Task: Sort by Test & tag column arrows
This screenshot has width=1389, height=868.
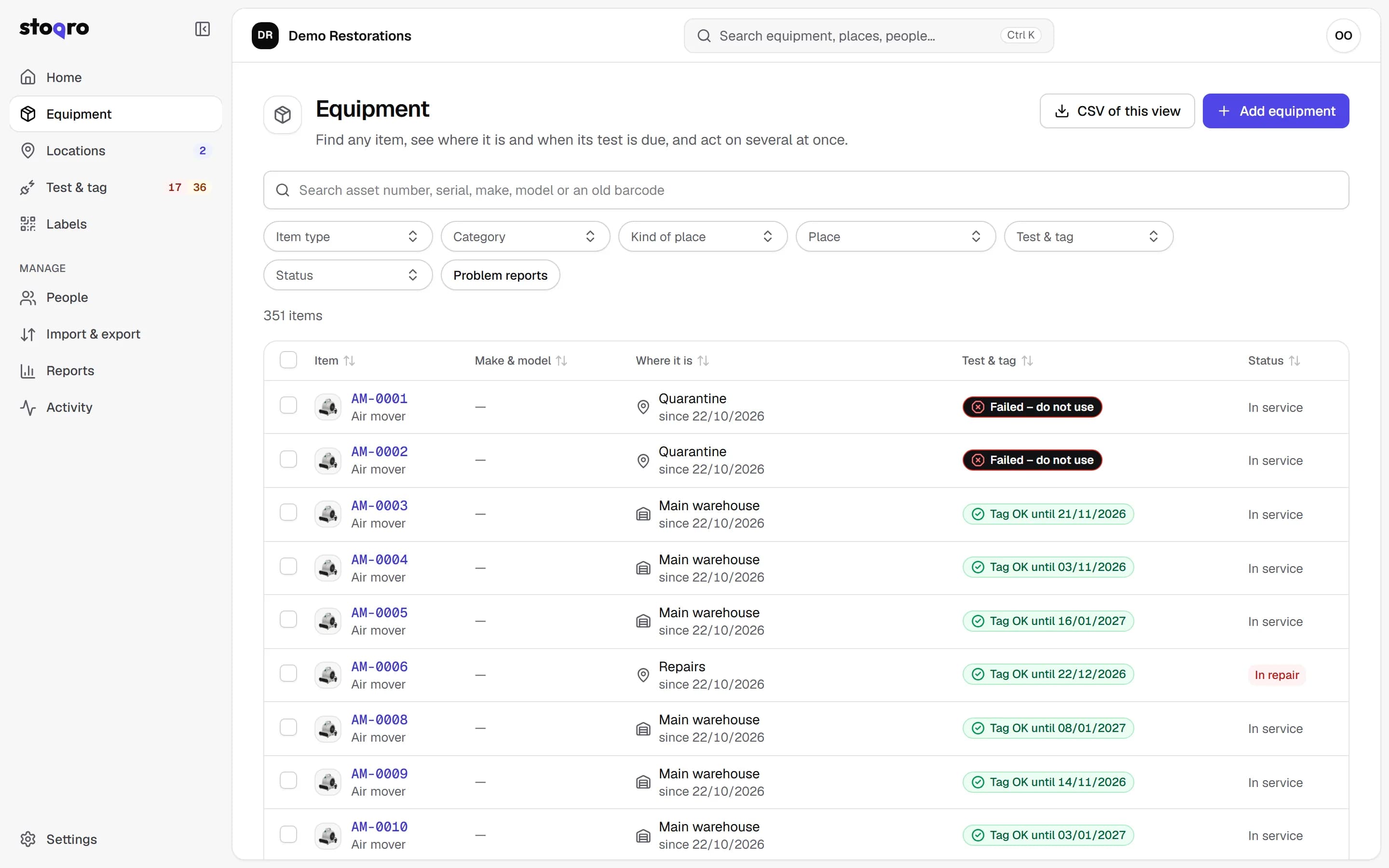Action: coord(1027,361)
